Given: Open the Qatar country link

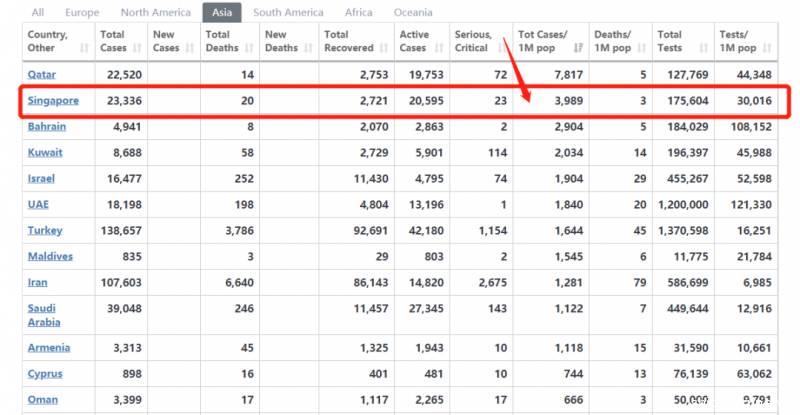Looking at the screenshot, I should click(x=43, y=75).
